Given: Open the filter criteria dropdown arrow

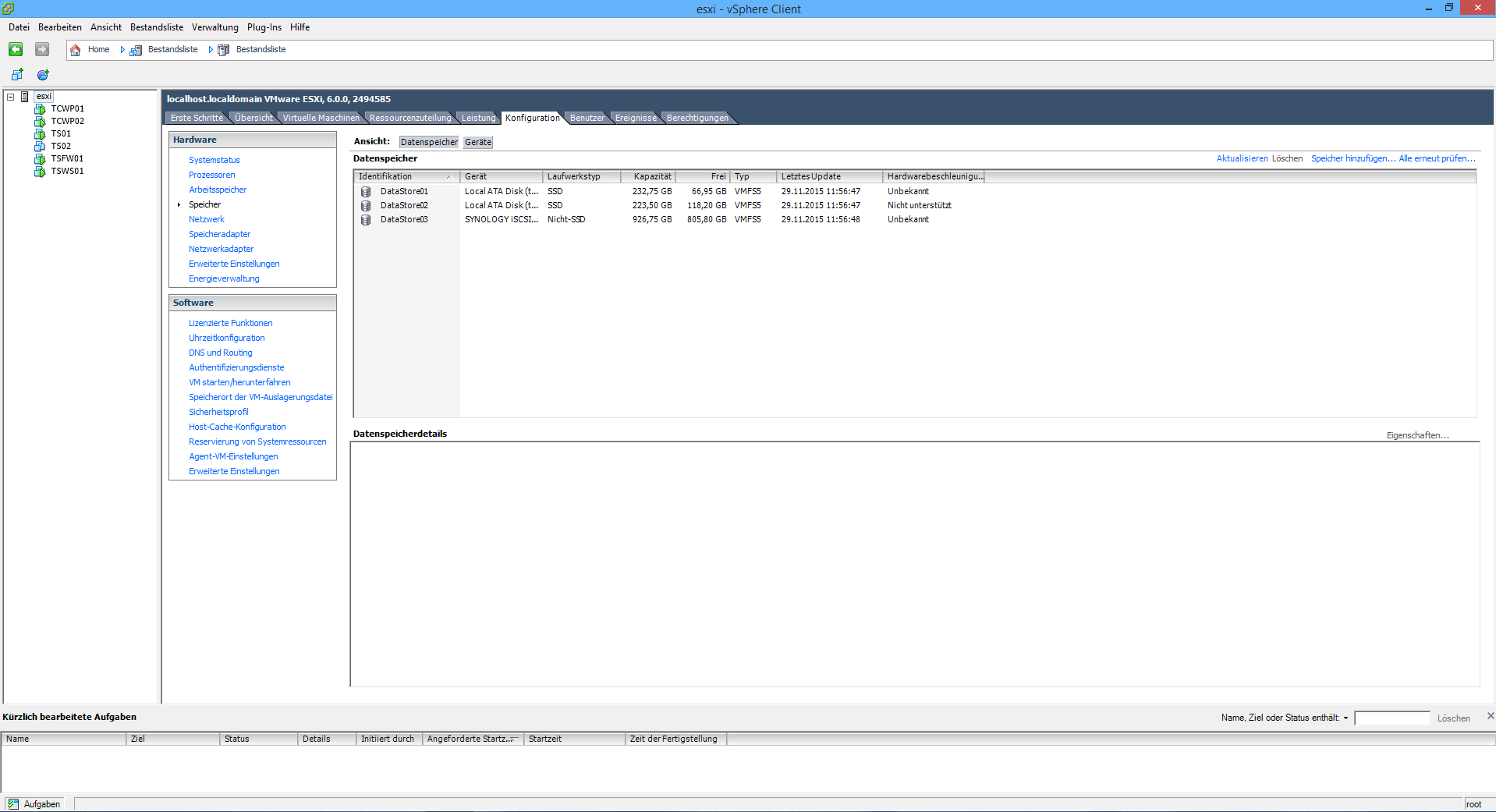Looking at the screenshot, I should (x=1345, y=718).
